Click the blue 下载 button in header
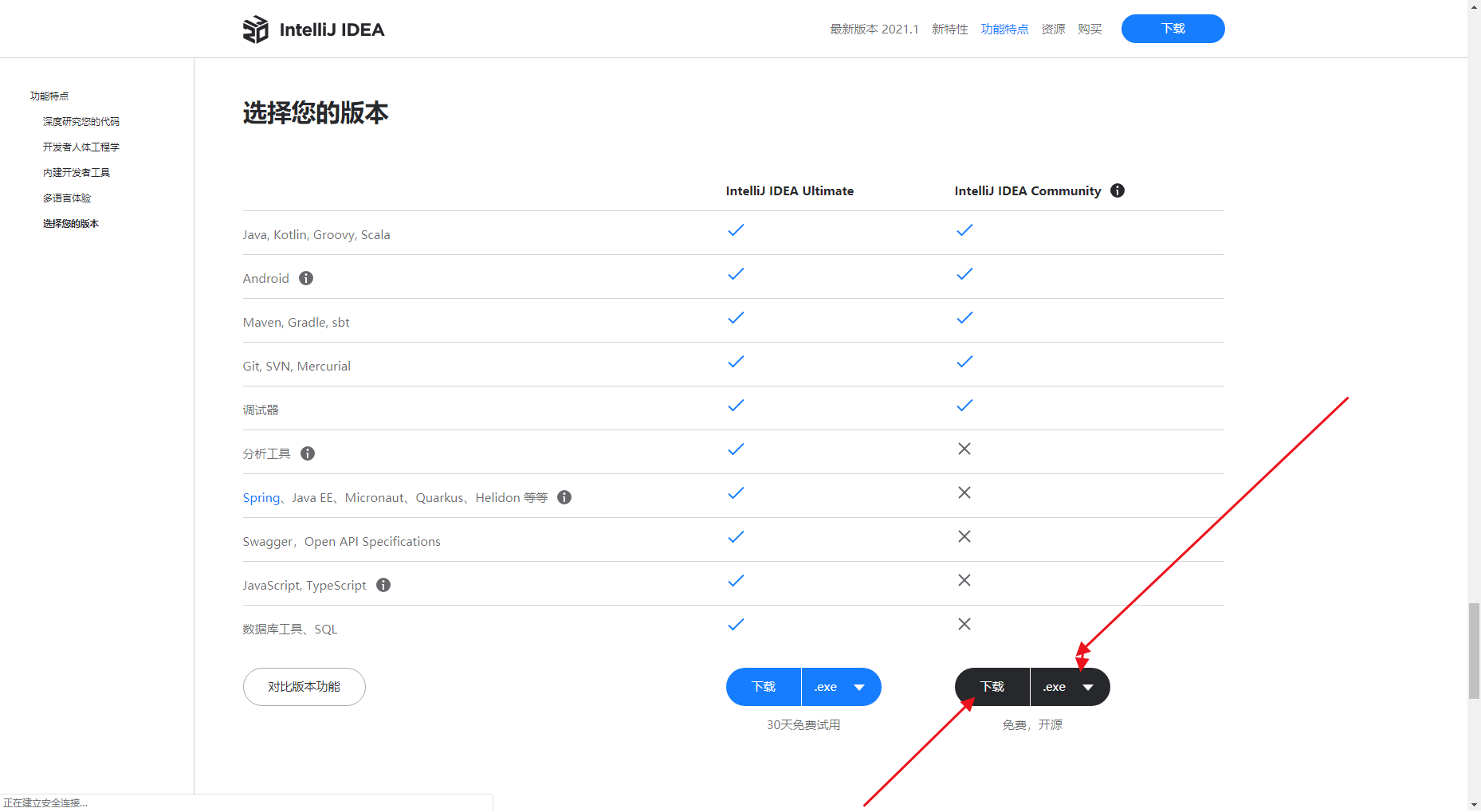 pos(1173,29)
